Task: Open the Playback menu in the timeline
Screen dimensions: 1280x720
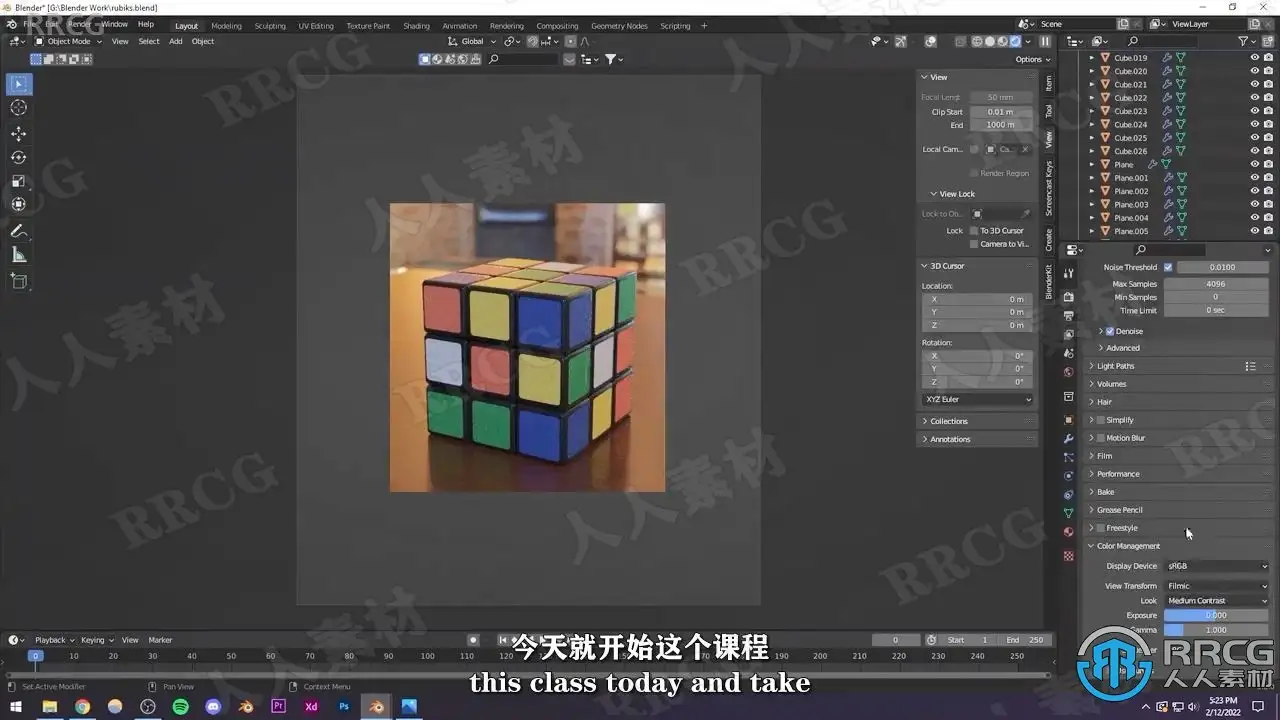Action: pos(53,640)
